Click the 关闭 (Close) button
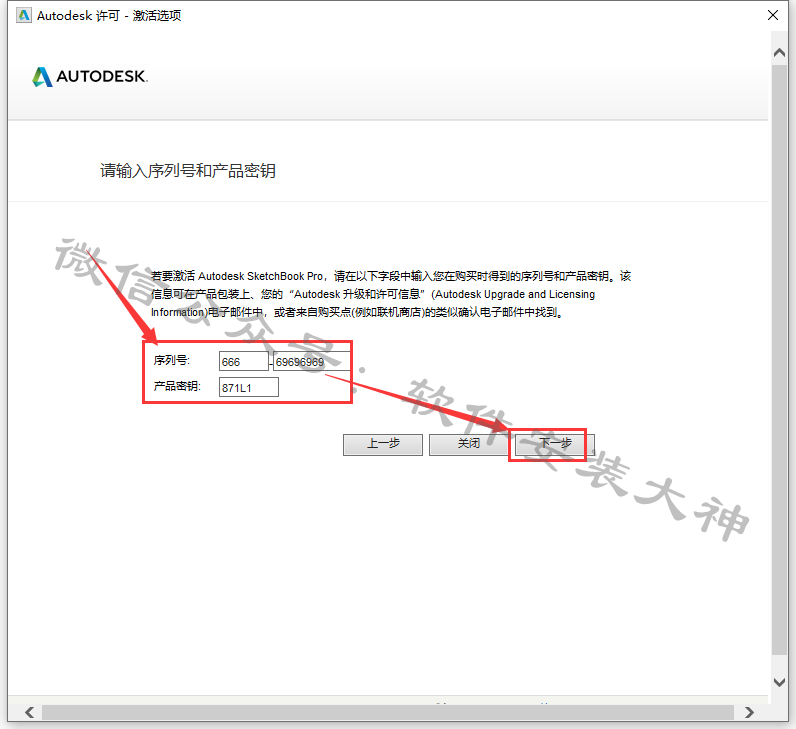This screenshot has height=729, width=796. [469, 444]
